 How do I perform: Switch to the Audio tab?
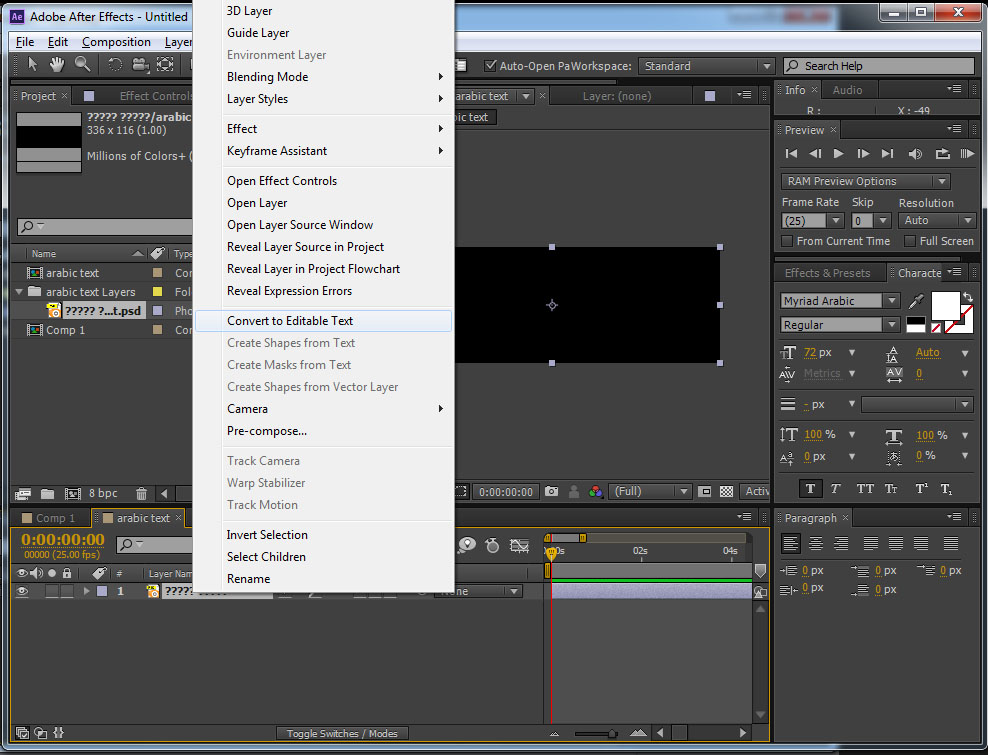[x=847, y=90]
